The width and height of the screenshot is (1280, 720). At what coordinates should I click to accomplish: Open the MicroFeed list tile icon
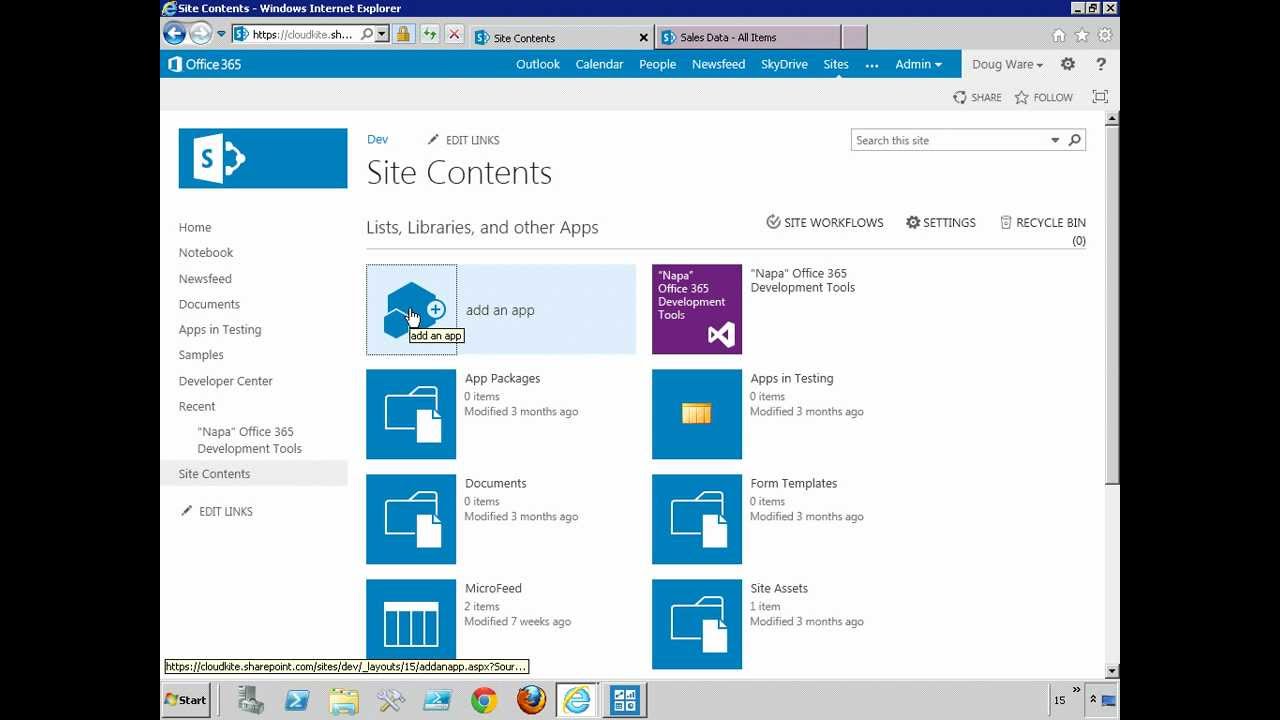(411, 620)
